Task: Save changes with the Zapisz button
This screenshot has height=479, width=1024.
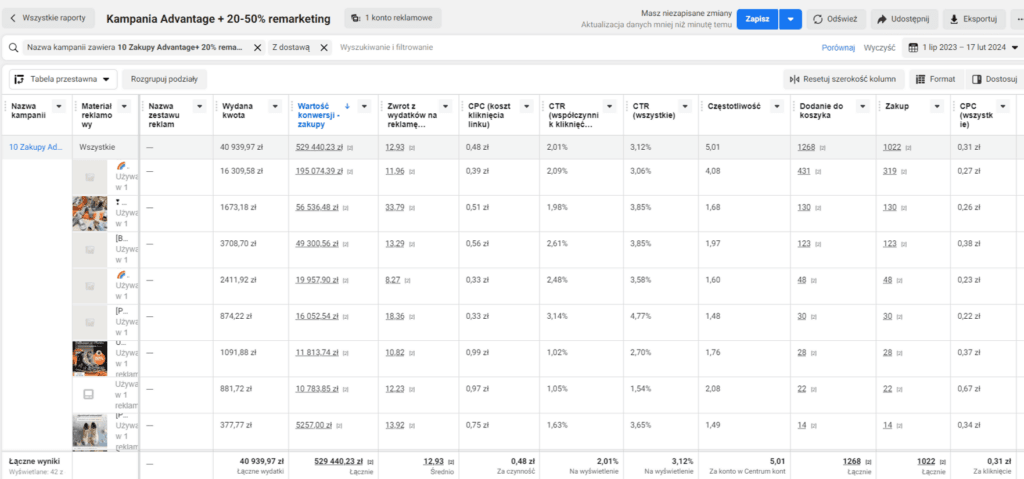Action: [758, 19]
